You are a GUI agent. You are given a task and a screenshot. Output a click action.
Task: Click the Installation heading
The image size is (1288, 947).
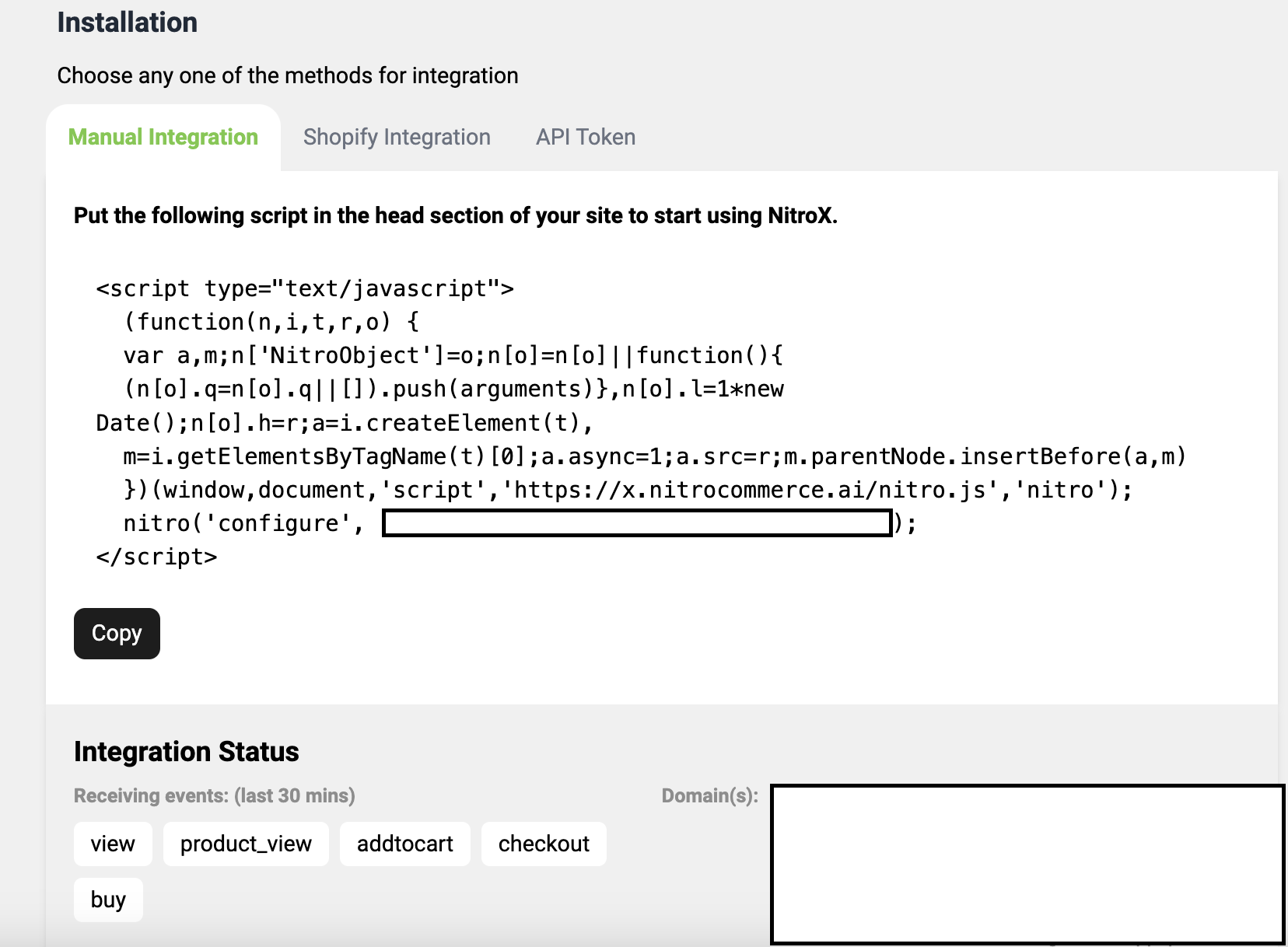click(128, 23)
